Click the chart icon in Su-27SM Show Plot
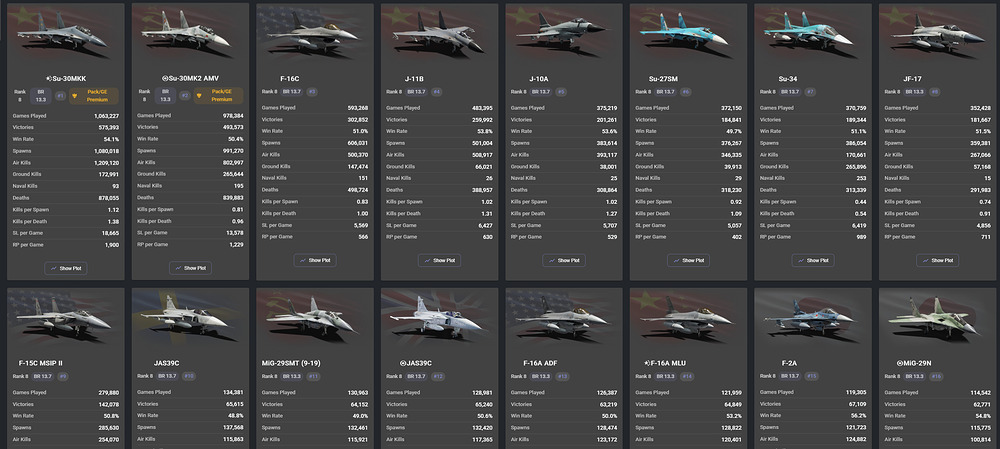 tap(677, 260)
